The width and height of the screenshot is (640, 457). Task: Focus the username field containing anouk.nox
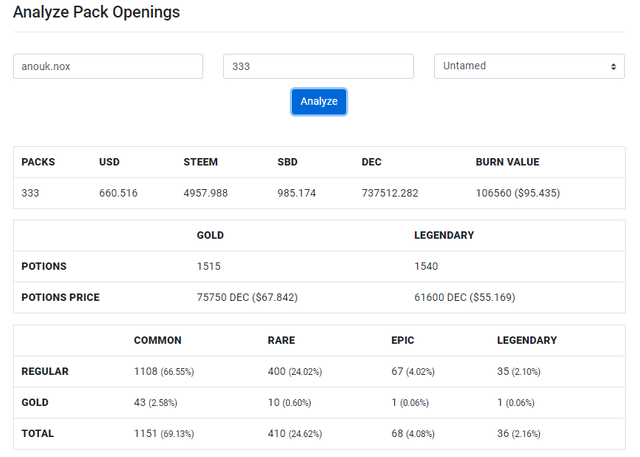coord(108,66)
